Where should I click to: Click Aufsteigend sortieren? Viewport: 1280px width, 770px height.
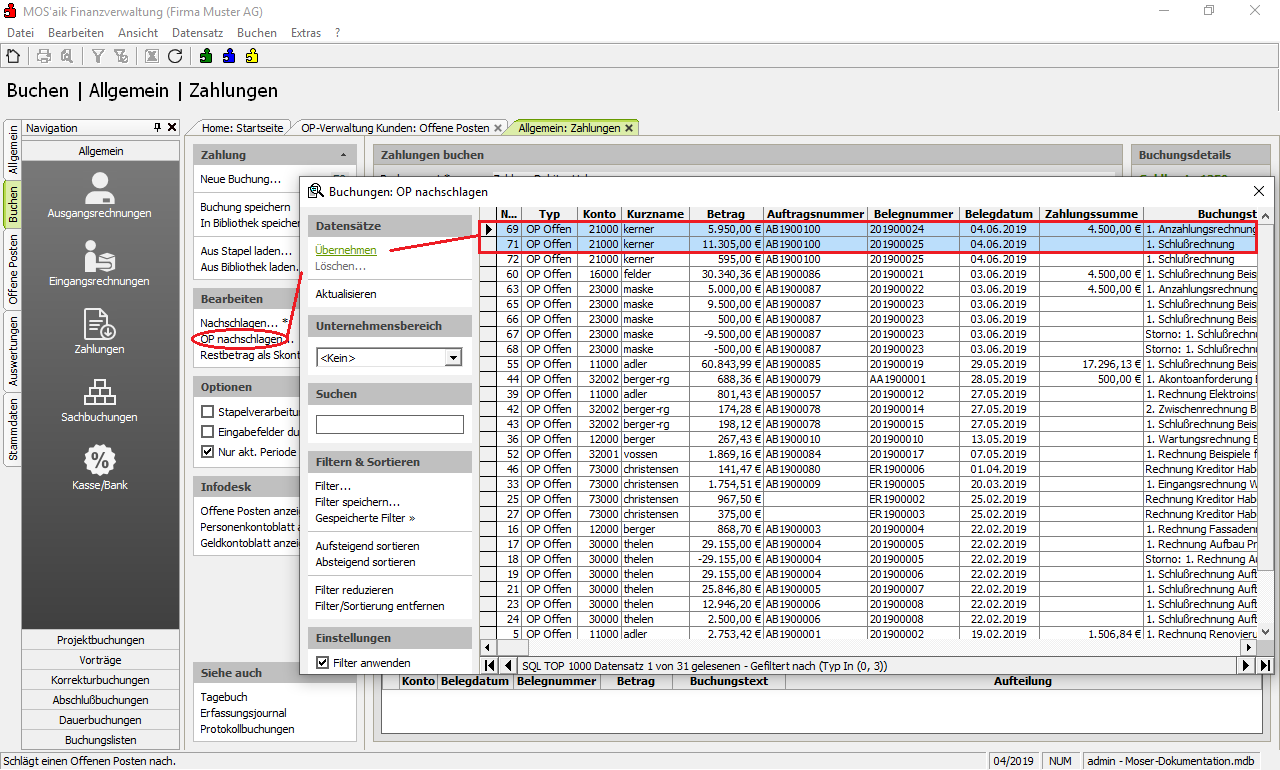point(367,546)
